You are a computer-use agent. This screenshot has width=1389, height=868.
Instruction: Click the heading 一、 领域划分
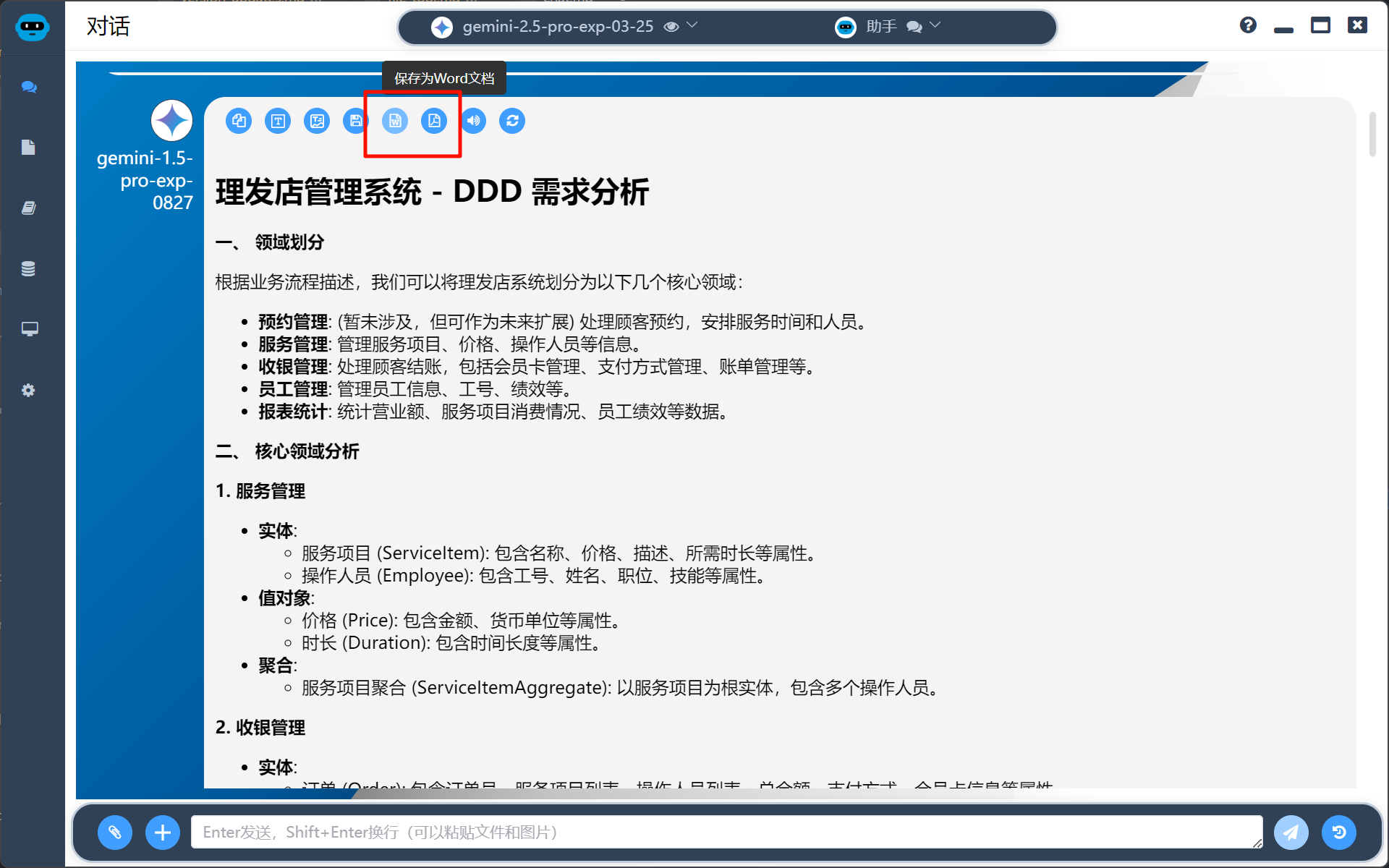tap(270, 242)
